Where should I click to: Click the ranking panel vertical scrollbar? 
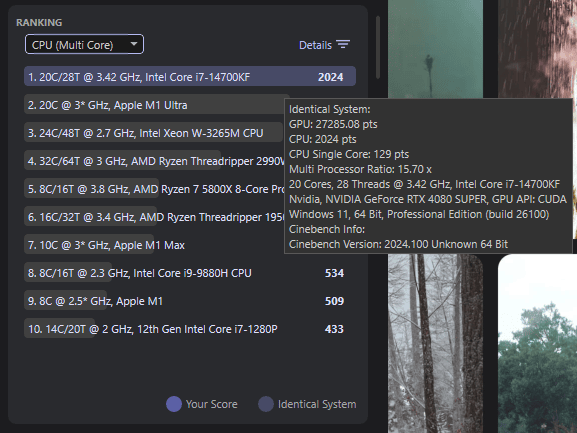pyautogui.click(x=378, y=47)
